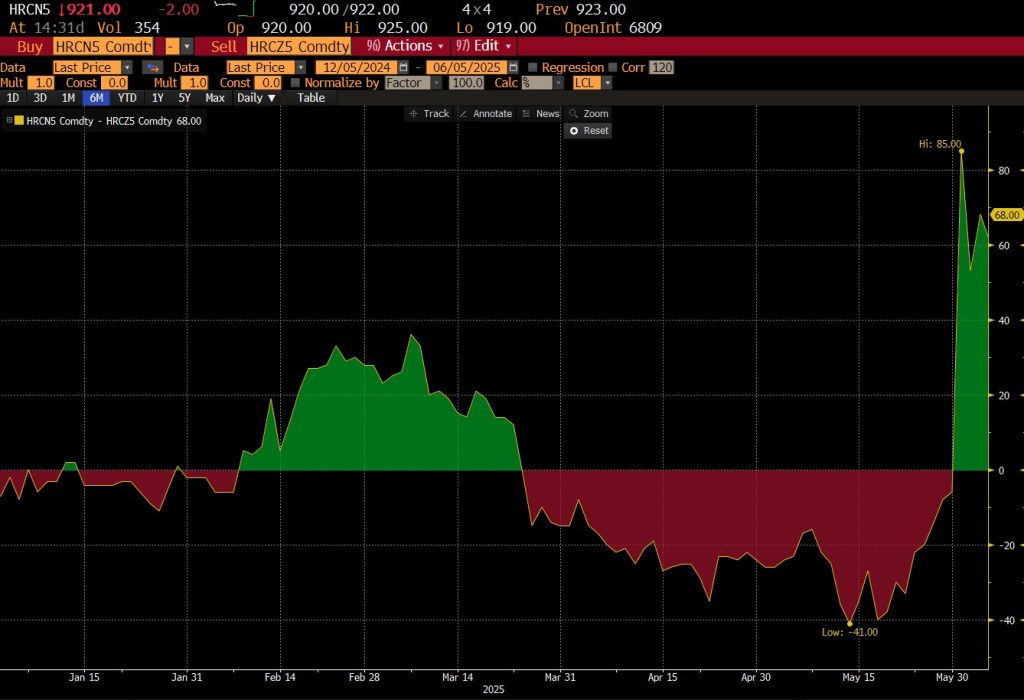
Task: Open the Daily periodicity dropdown
Action: coord(256,98)
